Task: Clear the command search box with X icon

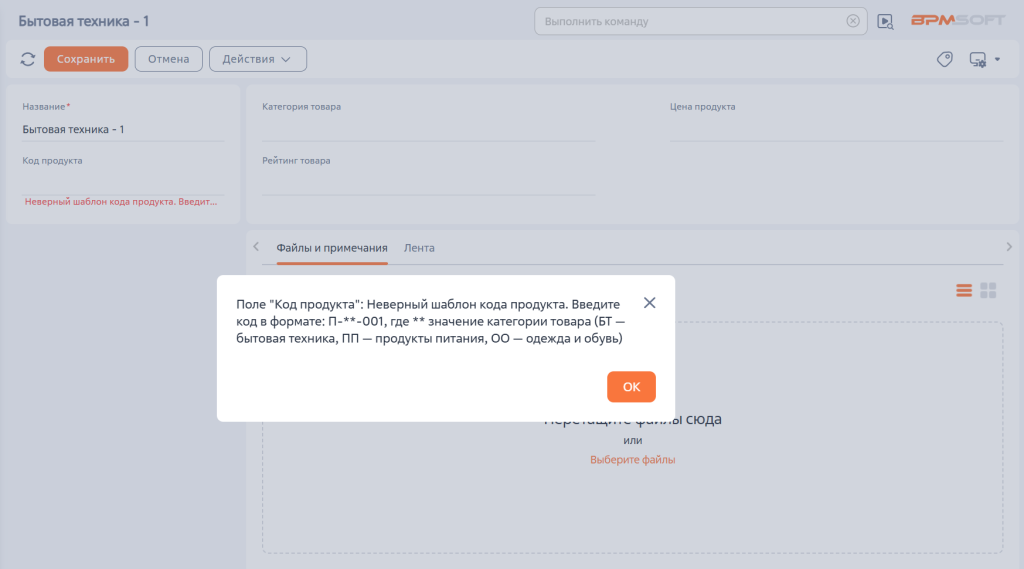Action: click(852, 21)
